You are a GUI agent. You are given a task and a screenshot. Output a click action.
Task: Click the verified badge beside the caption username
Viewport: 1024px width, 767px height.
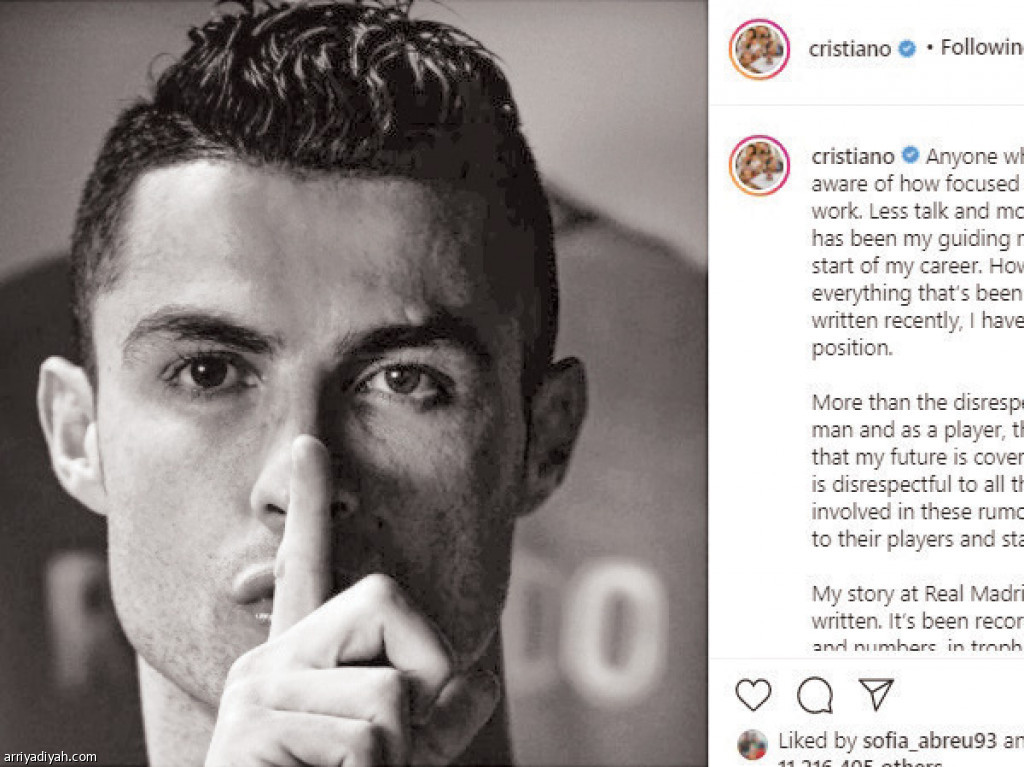910,155
